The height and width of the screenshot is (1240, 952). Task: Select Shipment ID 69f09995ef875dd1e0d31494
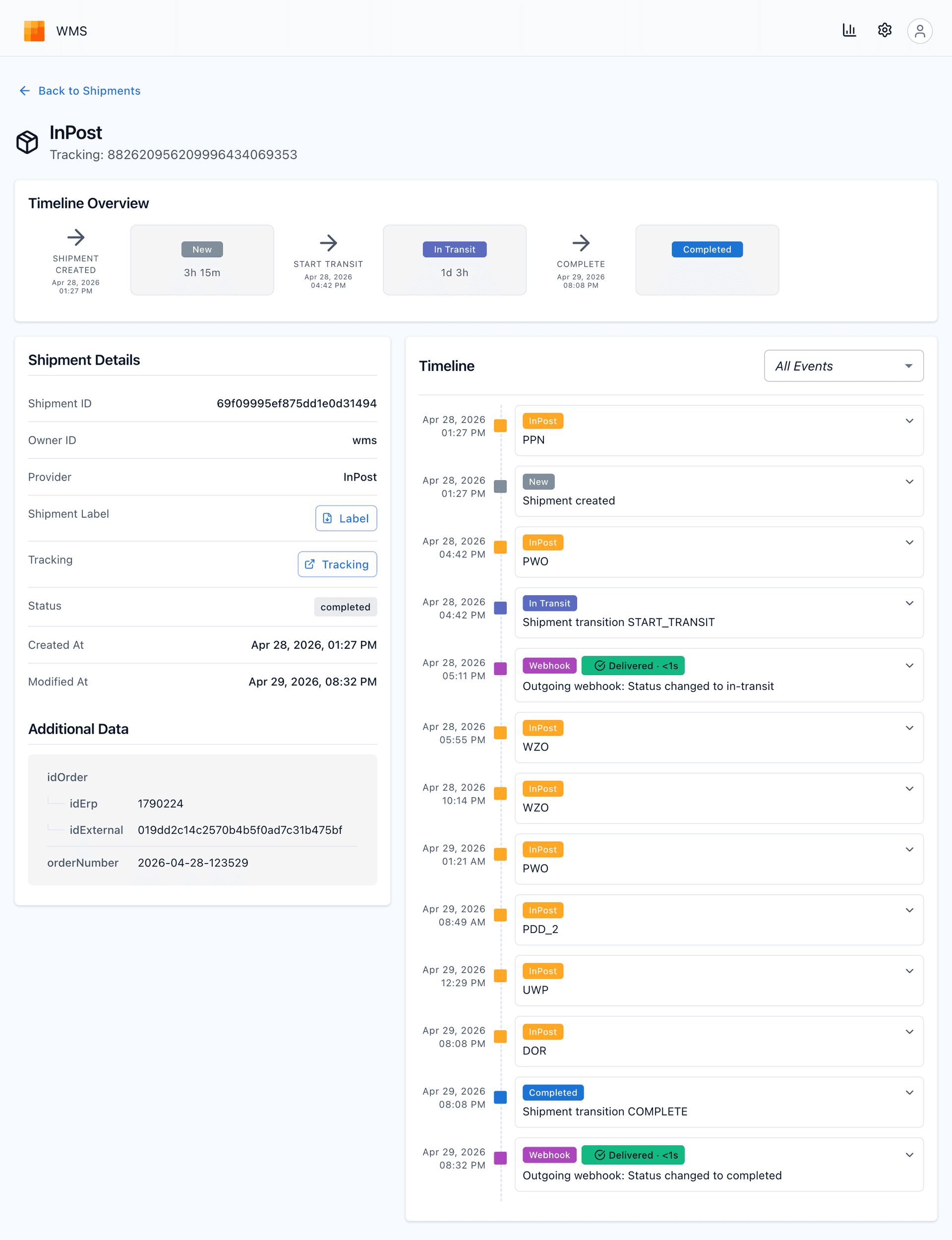pyautogui.click(x=297, y=403)
